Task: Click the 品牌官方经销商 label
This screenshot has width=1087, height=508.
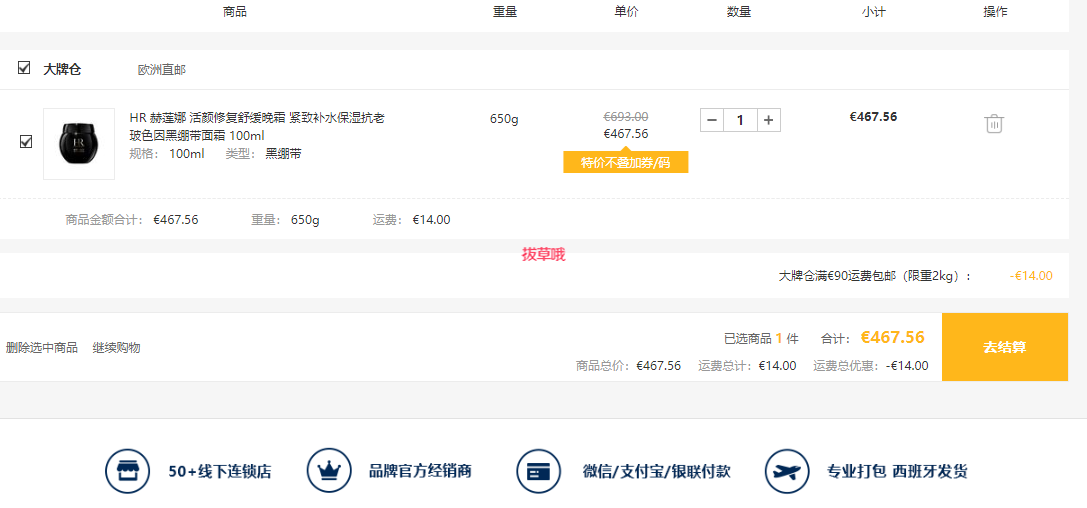Action: pyautogui.click(x=420, y=472)
